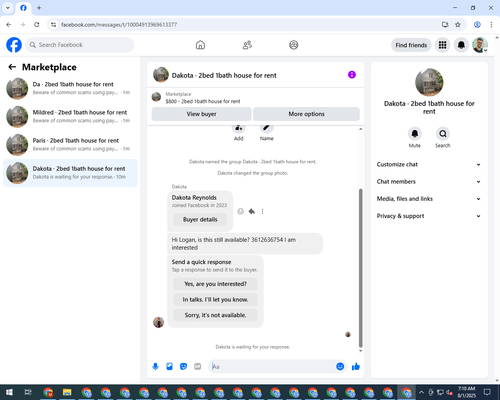The height and width of the screenshot is (400, 500).
Task: Open the Windows Start menu
Action: pyautogui.click(x=9, y=392)
